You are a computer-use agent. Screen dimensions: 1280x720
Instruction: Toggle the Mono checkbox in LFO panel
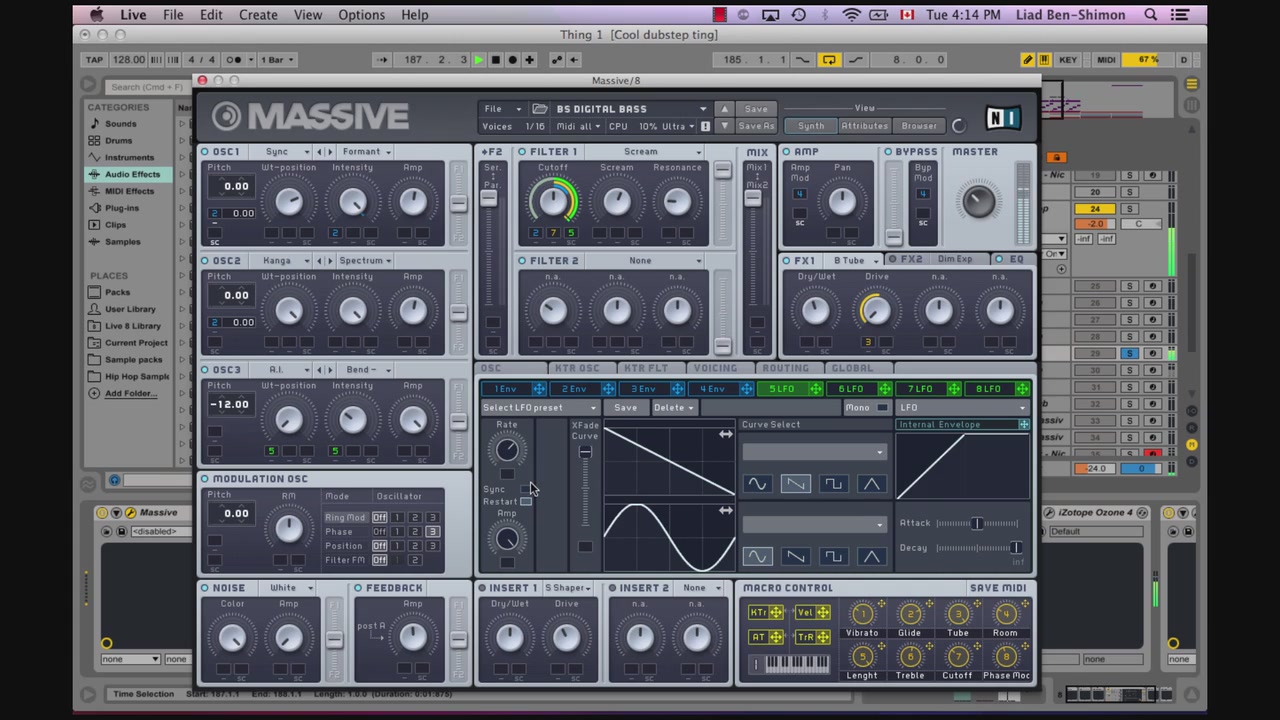pyautogui.click(x=882, y=408)
